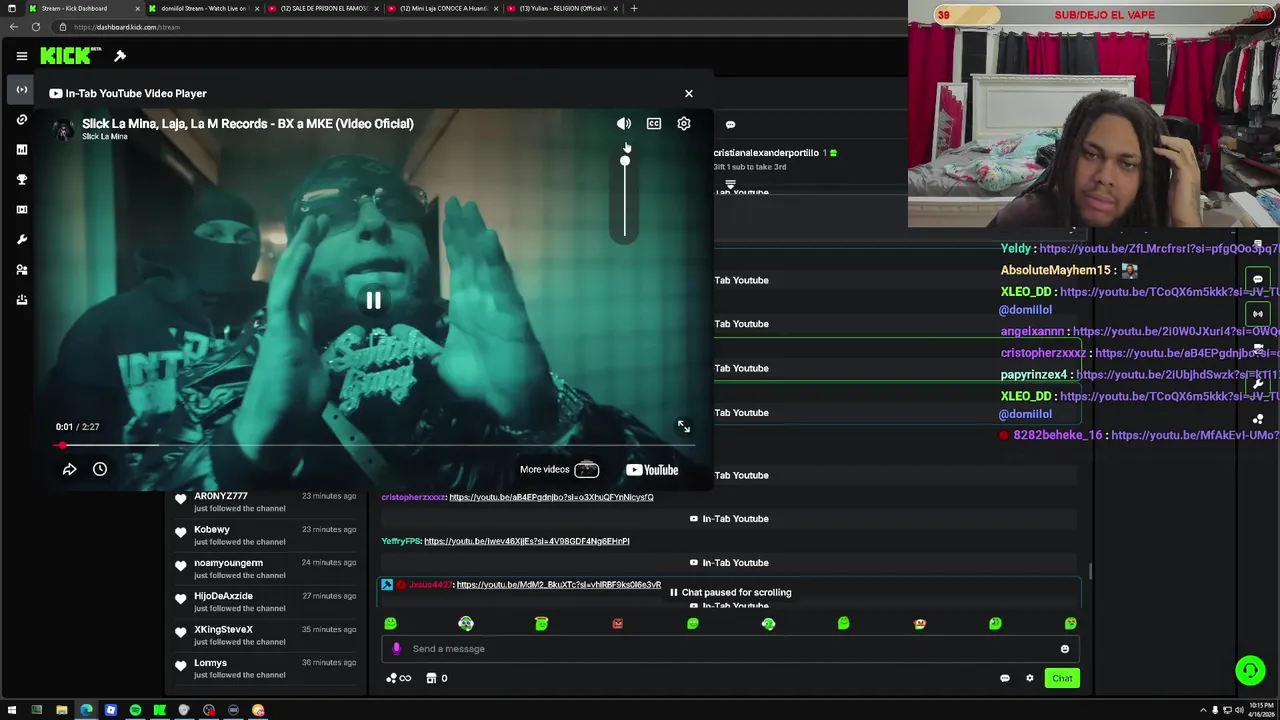Show hidden system tray icons
1280x720 pixels.
point(1203,711)
